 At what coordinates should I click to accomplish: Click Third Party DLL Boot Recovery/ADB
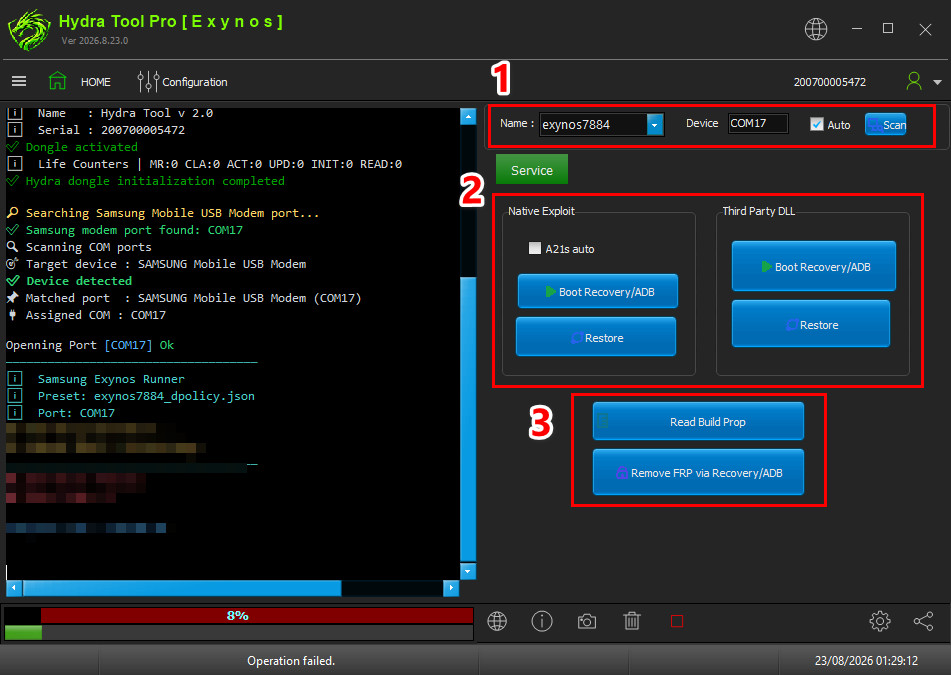813,266
